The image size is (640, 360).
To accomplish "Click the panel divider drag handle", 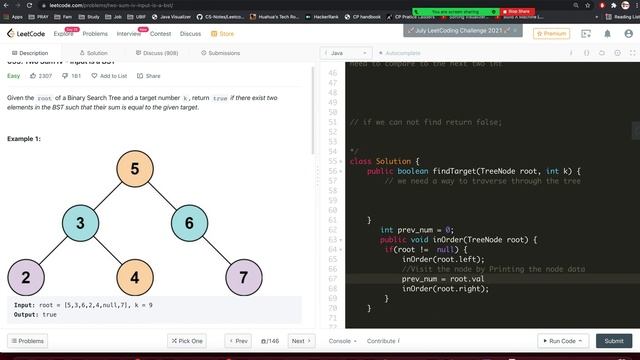I will tap(318, 177).
